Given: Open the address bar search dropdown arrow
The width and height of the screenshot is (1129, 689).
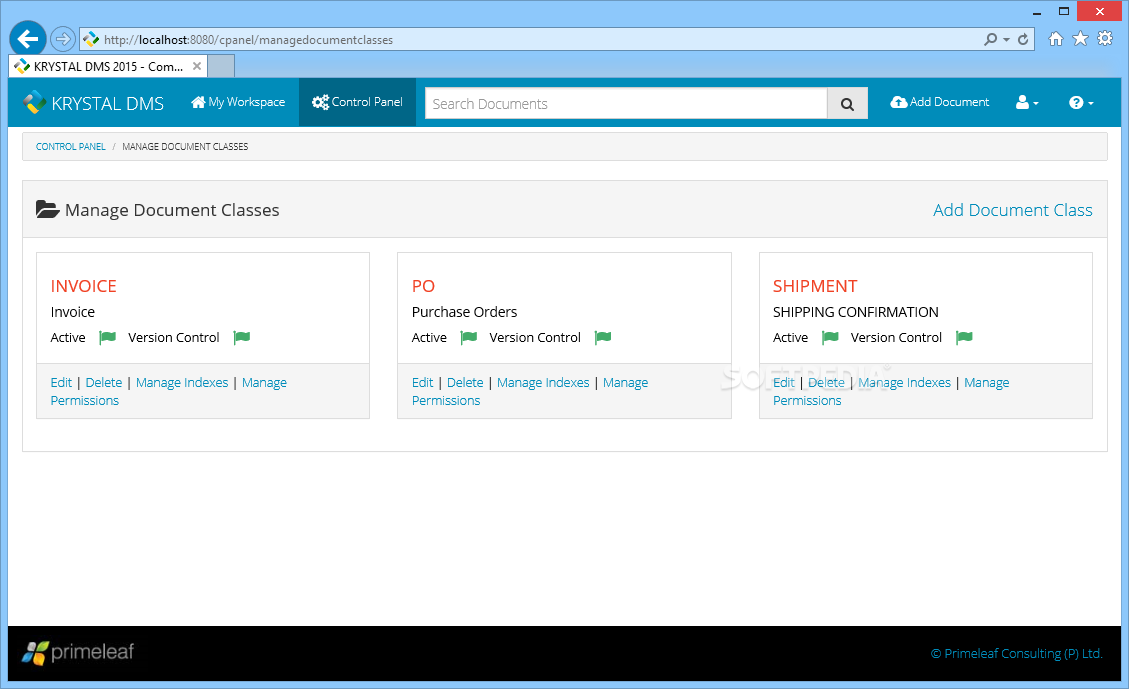Looking at the screenshot, I should 1007,40.
